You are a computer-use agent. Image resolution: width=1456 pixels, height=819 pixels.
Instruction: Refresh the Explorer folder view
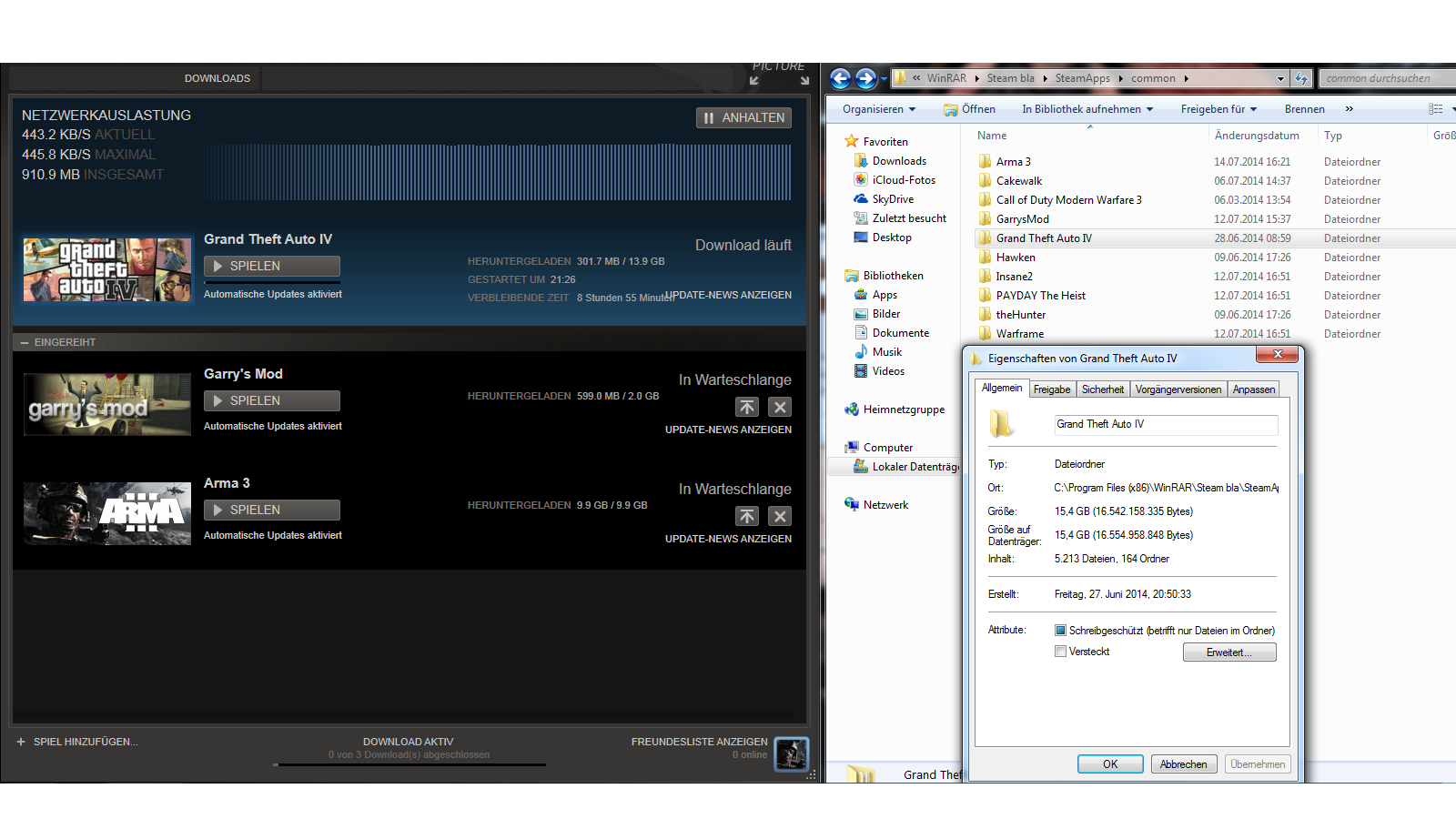click(1301, 78)
